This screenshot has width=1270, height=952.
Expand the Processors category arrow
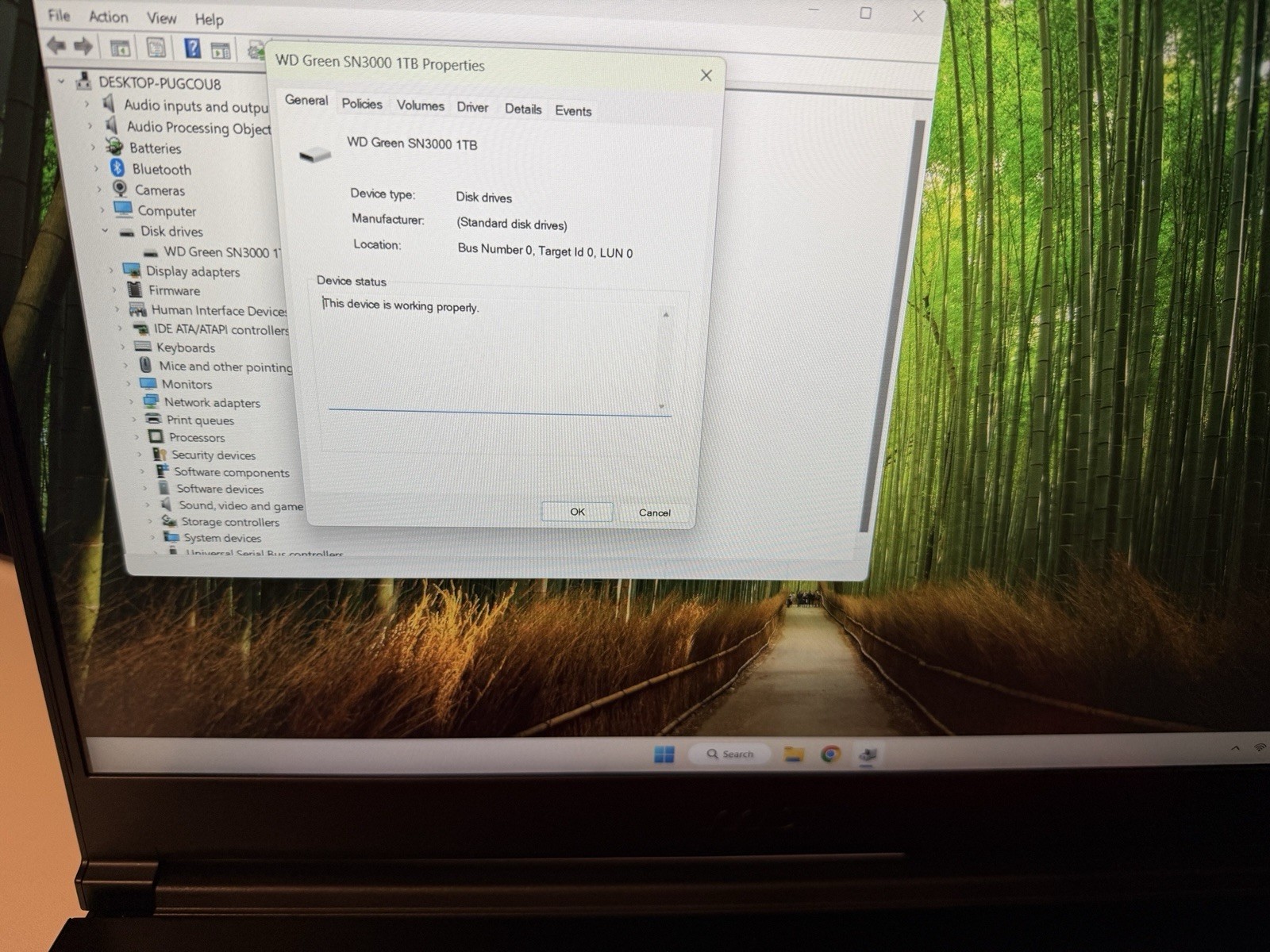pyautogui.click(x=137, y=436)
